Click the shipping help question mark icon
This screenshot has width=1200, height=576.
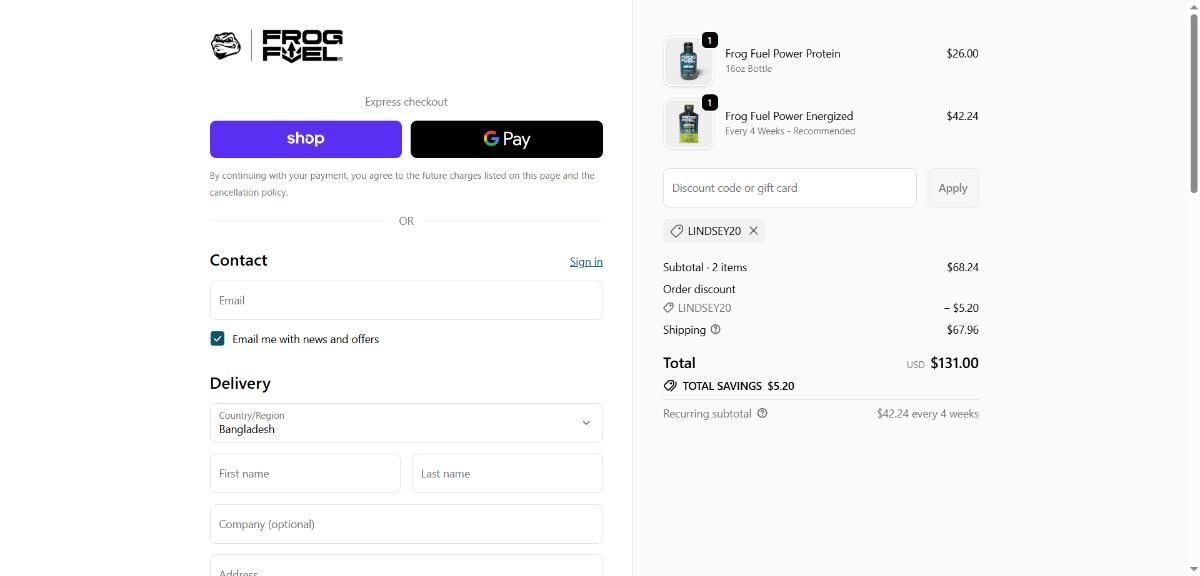point(715,329)
